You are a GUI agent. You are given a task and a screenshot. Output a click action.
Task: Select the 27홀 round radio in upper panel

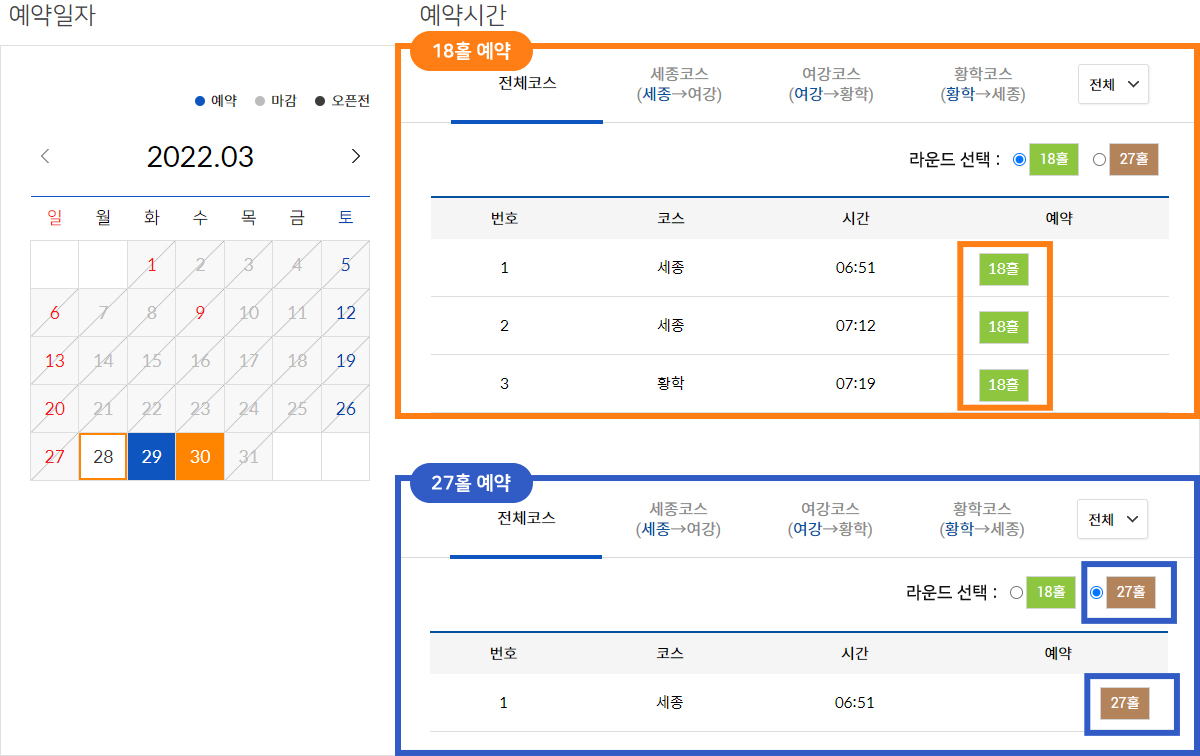(x=1099, y=159)
